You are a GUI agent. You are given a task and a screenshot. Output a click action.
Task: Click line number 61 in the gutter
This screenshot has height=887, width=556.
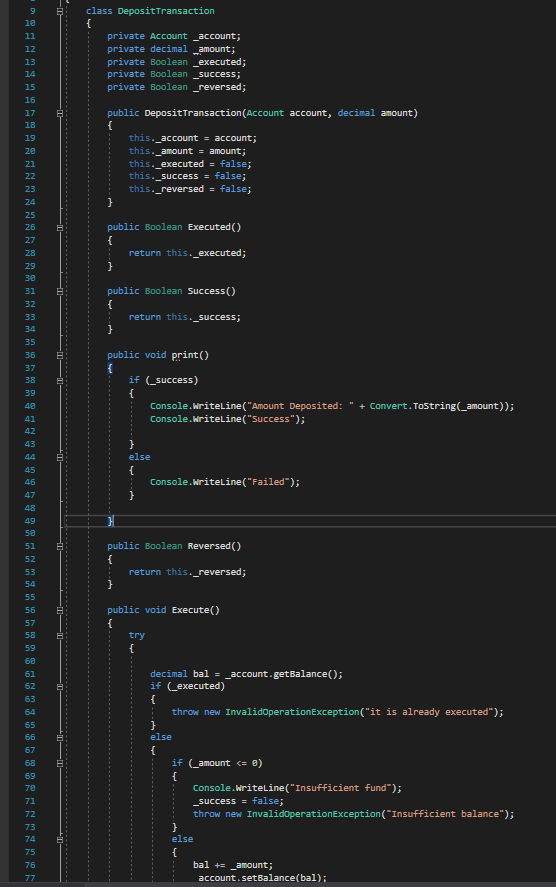[x=30, y=674]
